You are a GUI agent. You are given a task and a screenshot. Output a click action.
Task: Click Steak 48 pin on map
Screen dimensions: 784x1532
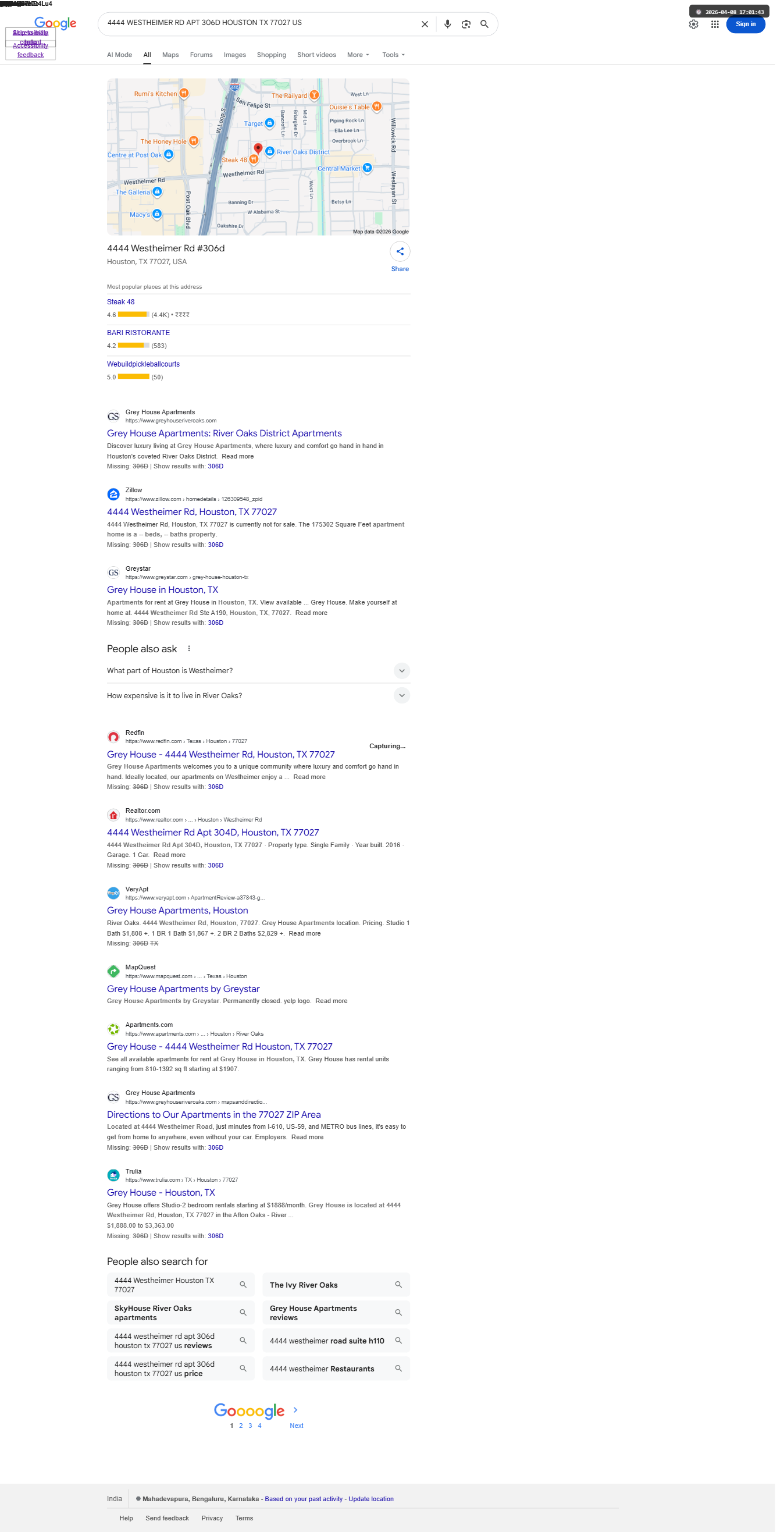coord(254,159)
